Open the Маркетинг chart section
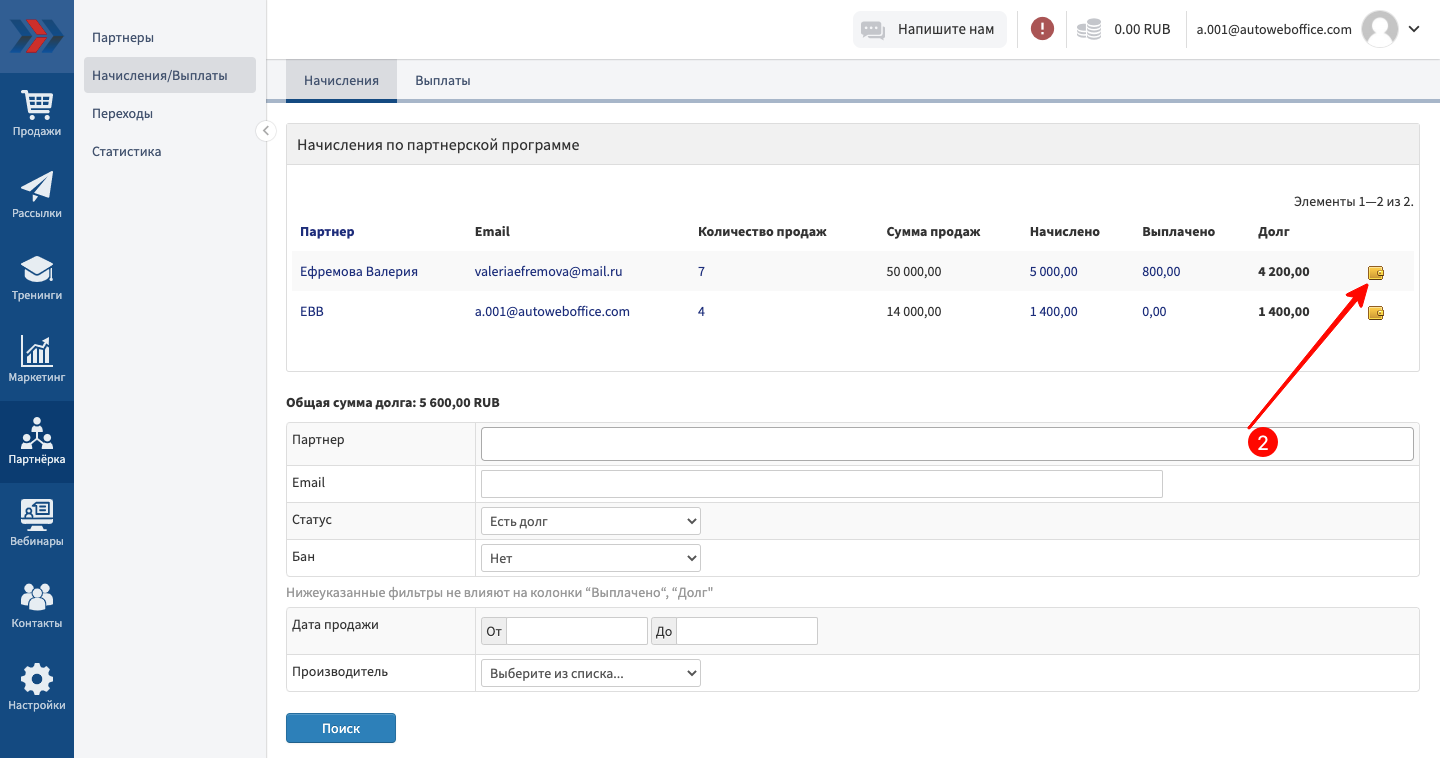 (37, 359)
